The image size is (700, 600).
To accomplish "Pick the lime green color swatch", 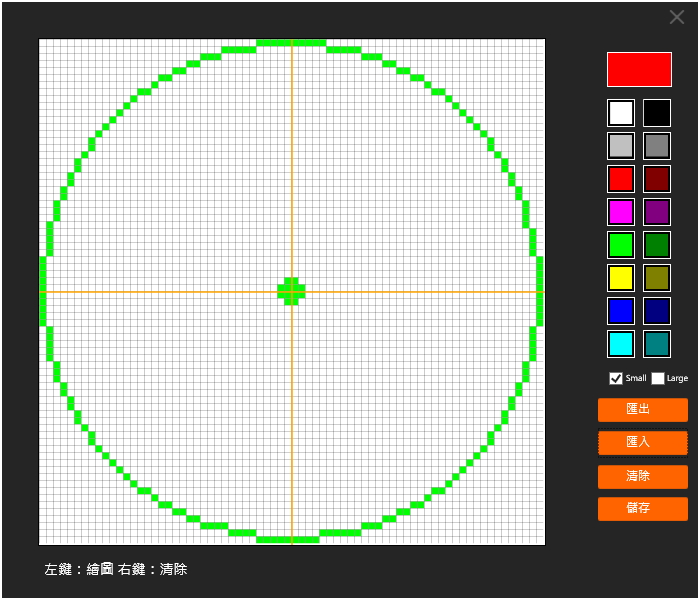I will coord(621,245).
